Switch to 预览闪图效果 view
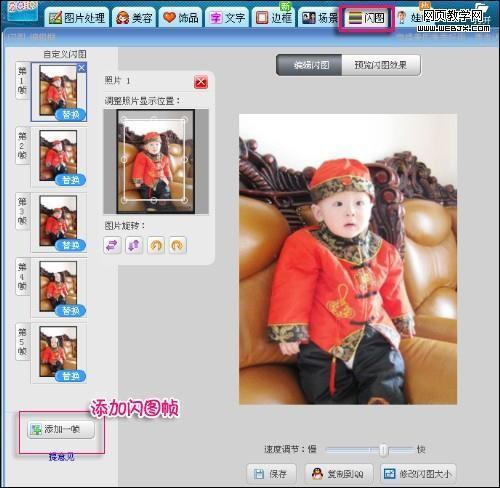 coord(381,65)
